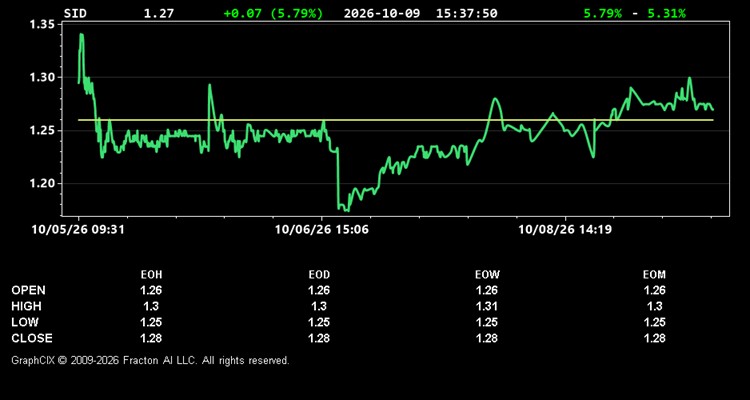Viewport: 750px width, 400px height.
Task: Select the EOM LOW value 1.25
Action: pyautogui.click(x=654, y=322)
